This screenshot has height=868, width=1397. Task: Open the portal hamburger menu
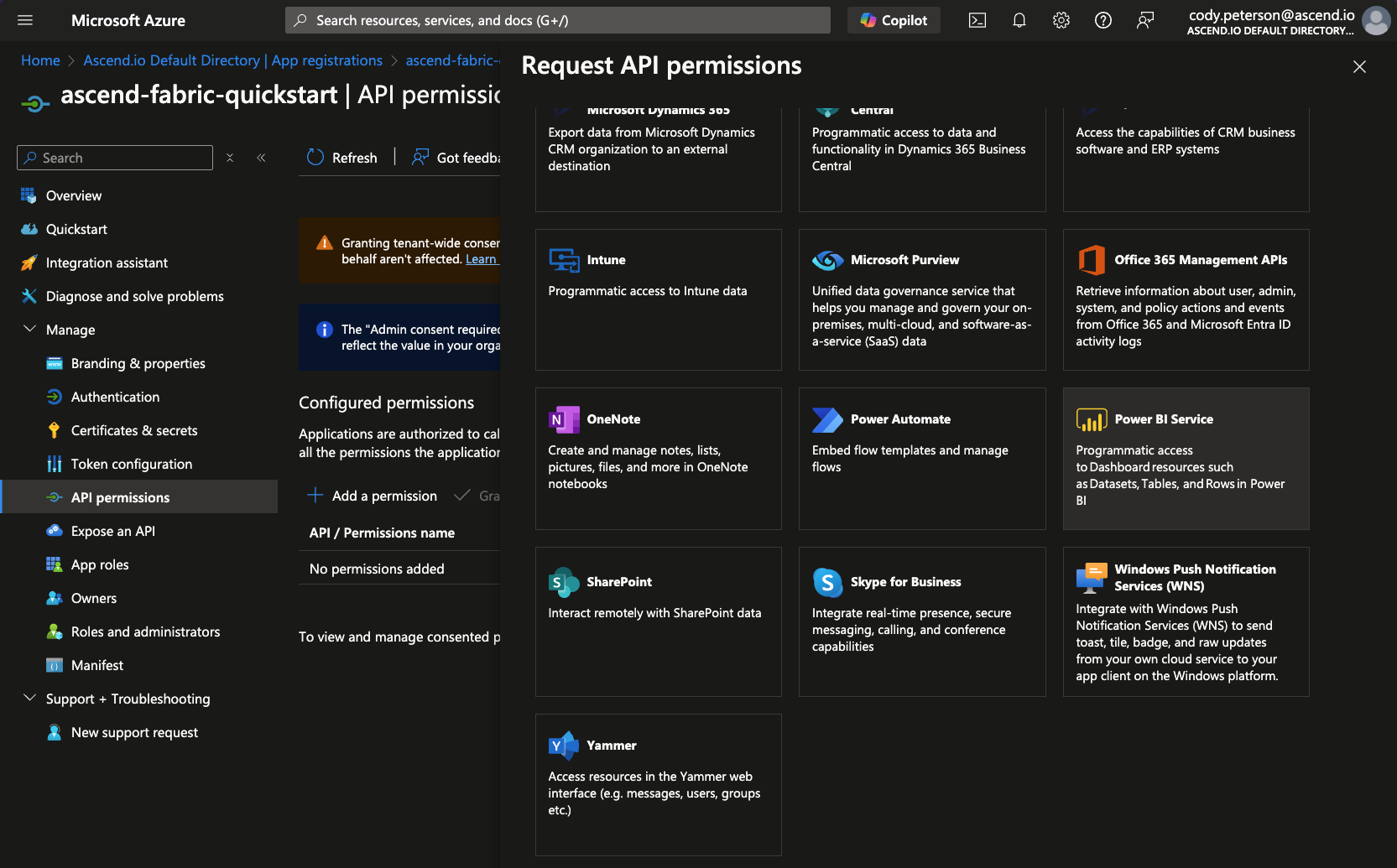coord(25,20)
